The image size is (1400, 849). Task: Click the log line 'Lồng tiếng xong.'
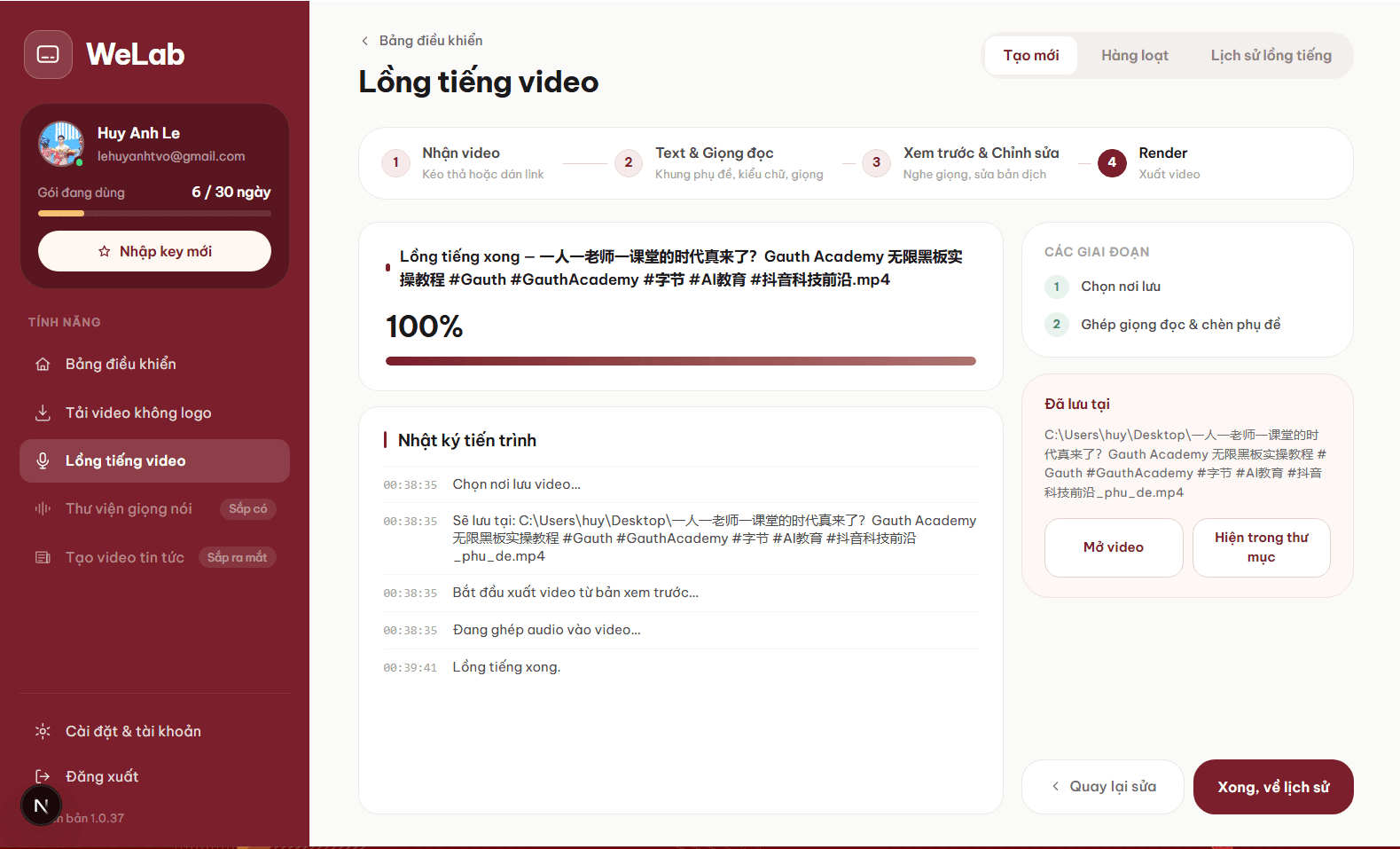click(x=506, y=667)
